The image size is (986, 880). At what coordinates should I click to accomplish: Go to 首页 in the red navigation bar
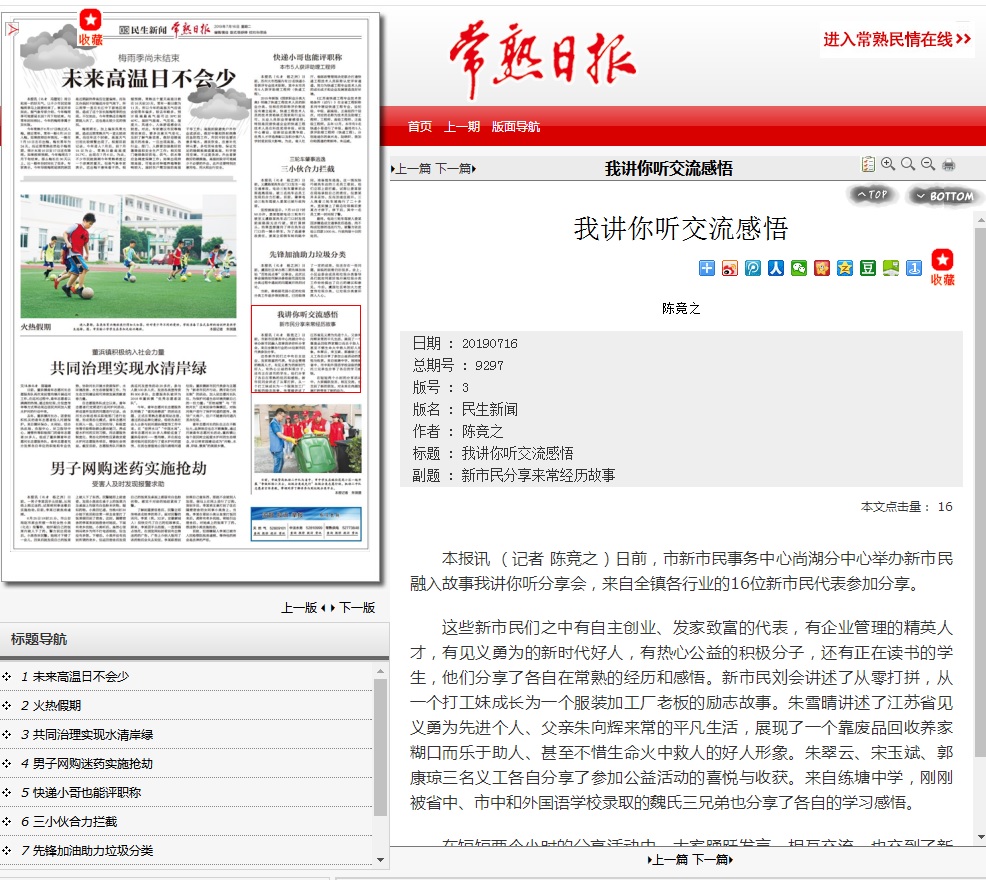click(x=419, y=126)
